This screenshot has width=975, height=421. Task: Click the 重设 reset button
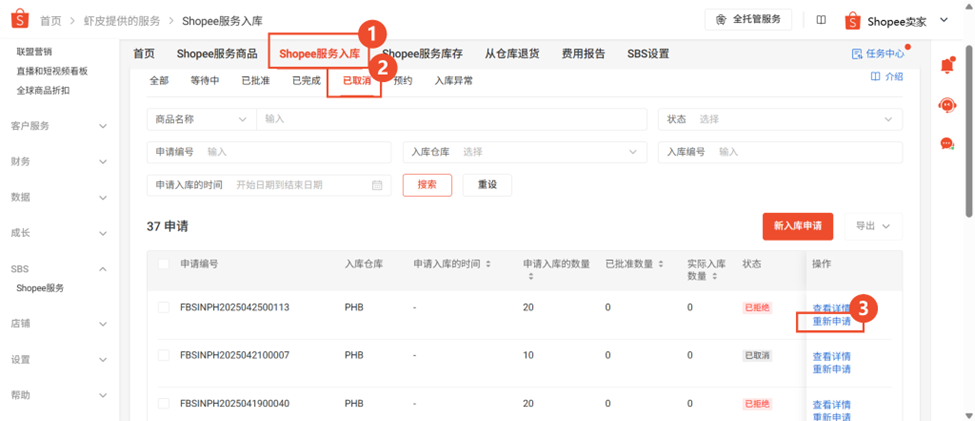point(487,185)
